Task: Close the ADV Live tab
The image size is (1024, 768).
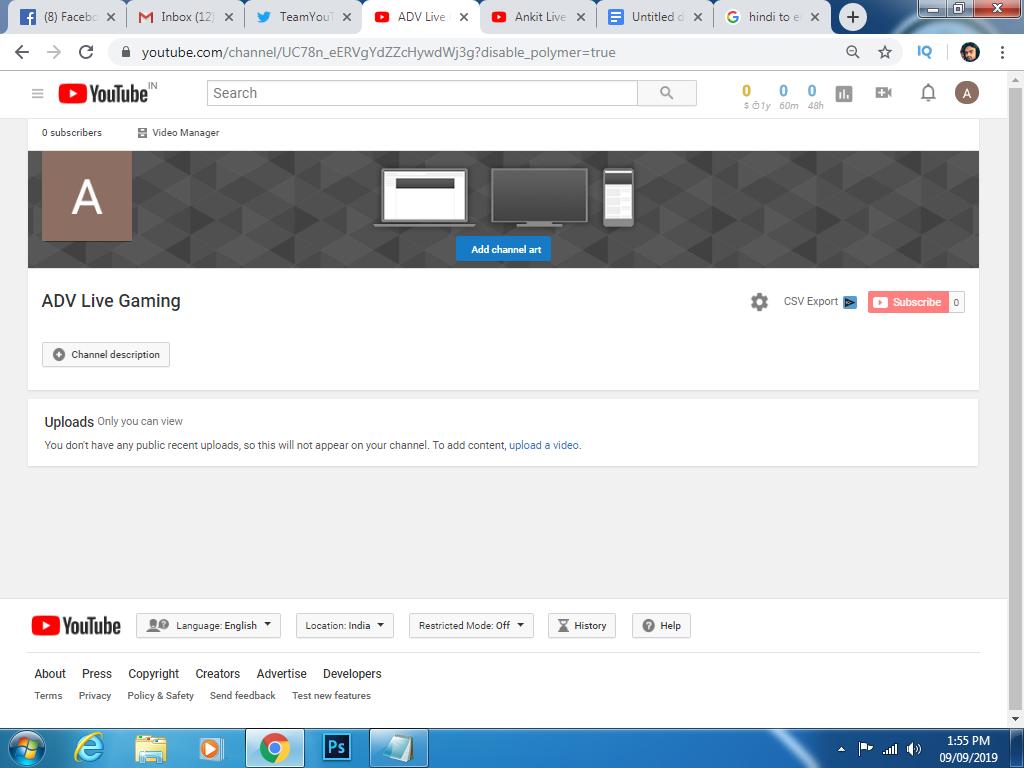Action: 464,17
